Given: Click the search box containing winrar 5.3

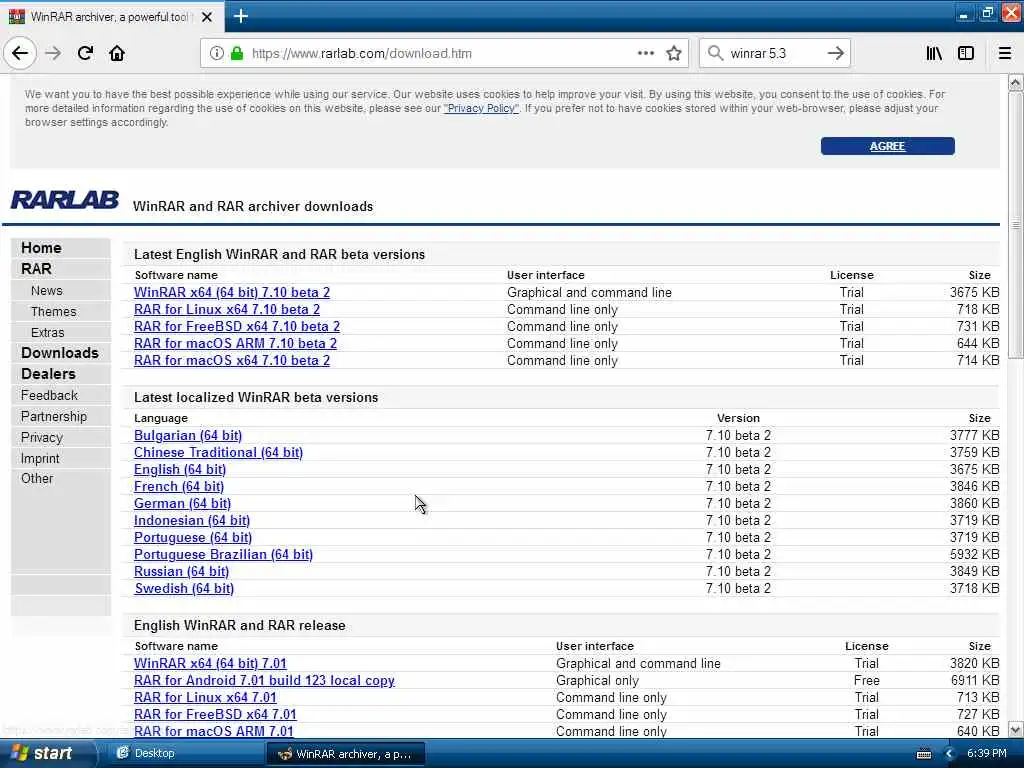Looking at the screenshot, I should click(x=774, y=53).
